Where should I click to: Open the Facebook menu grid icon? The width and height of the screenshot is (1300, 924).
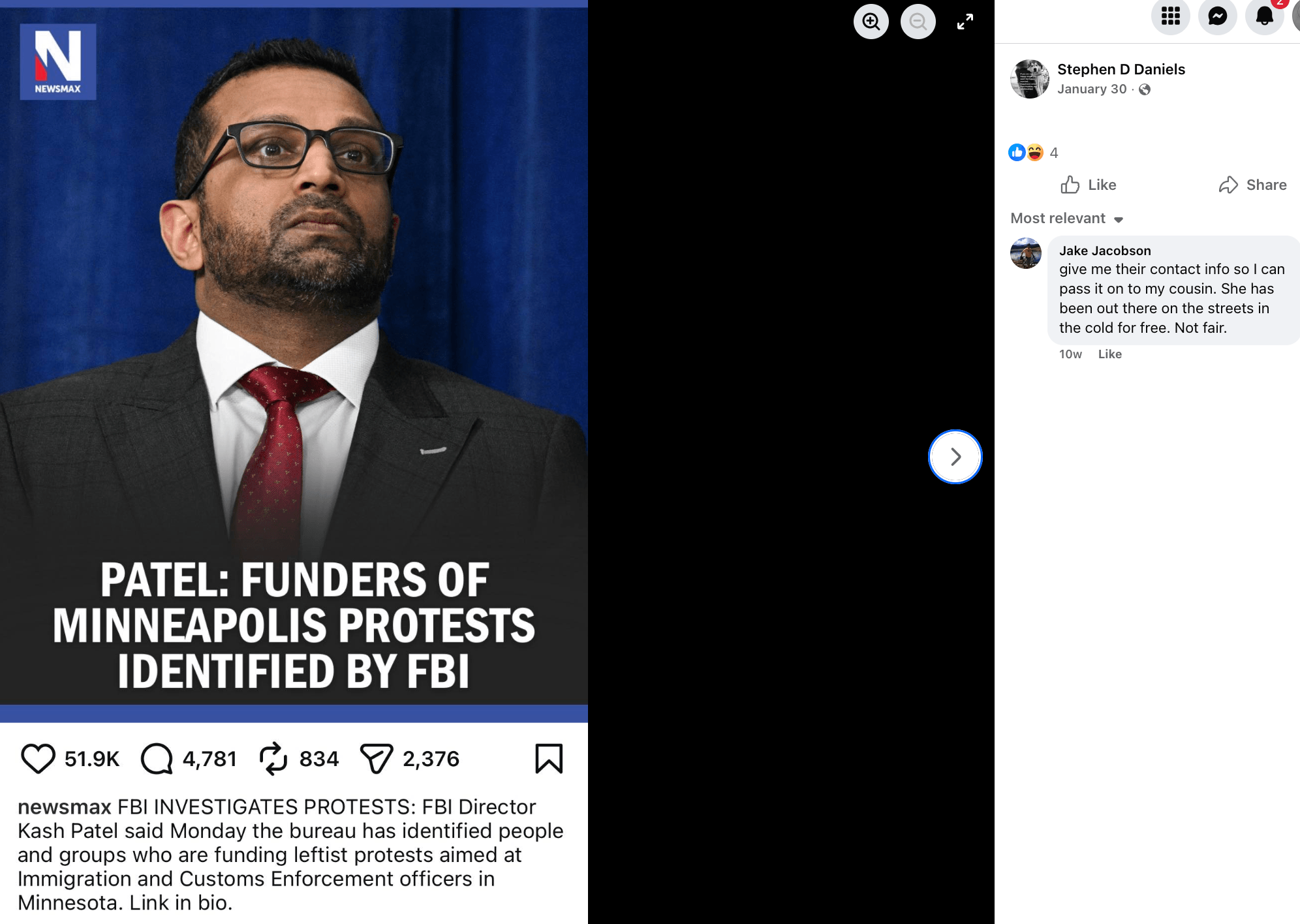pos(1171,16)
